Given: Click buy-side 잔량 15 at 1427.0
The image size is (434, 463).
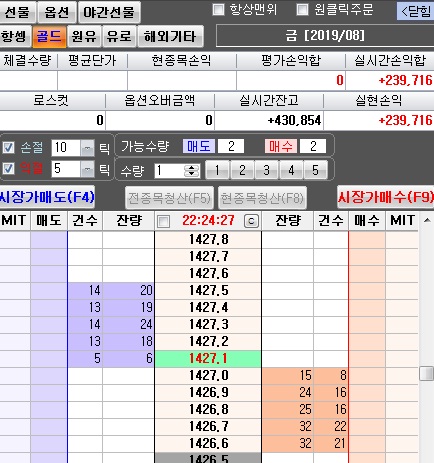Looking at the screenshot, I should coord(287,376).
